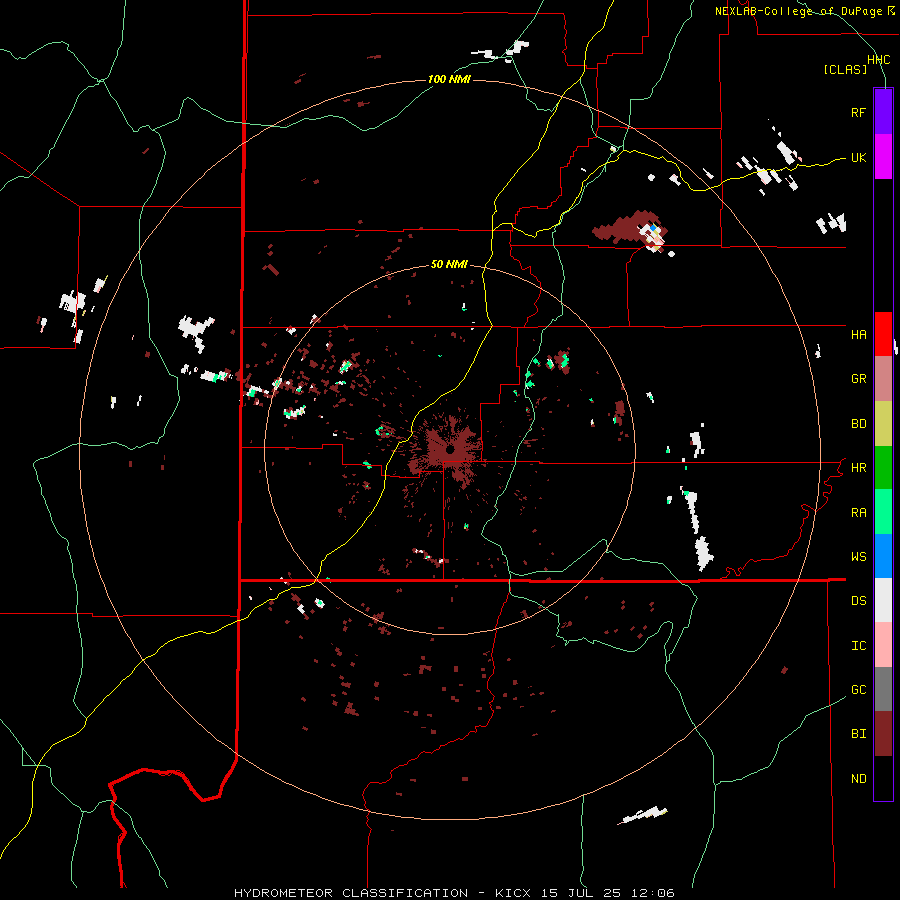Click the "UK" legend label
Image resolution: width=900 pixels, height=900 pixels.
858,157
